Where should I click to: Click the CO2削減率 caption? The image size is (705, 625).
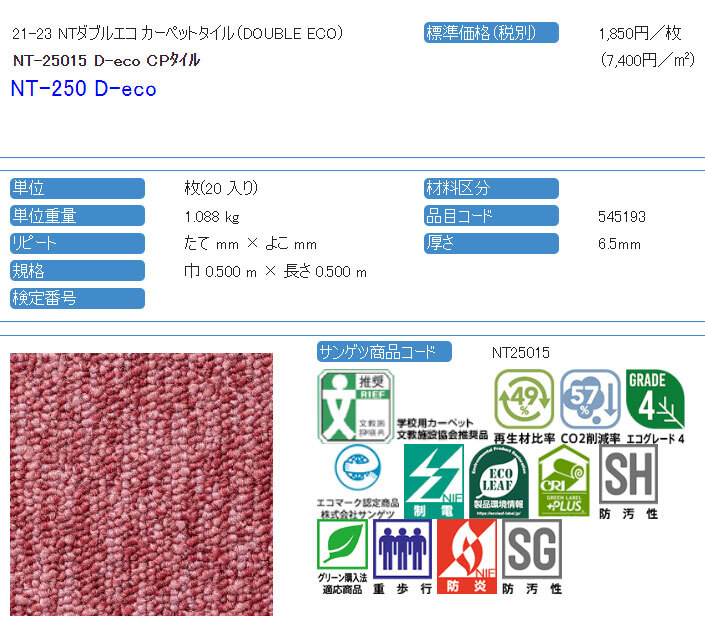click(590, 438)
